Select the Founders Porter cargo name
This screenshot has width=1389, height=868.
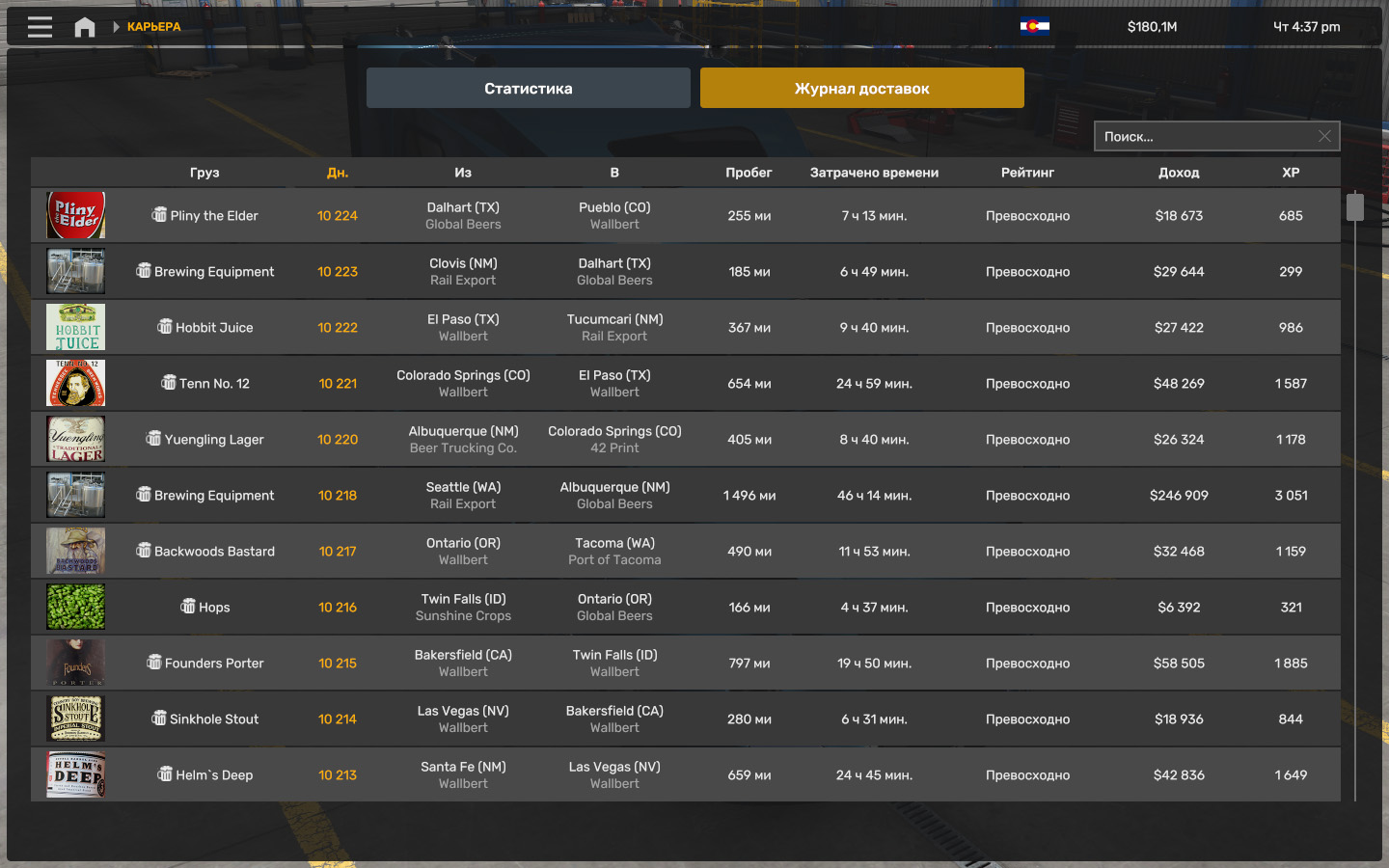click(x=214, y=664)
